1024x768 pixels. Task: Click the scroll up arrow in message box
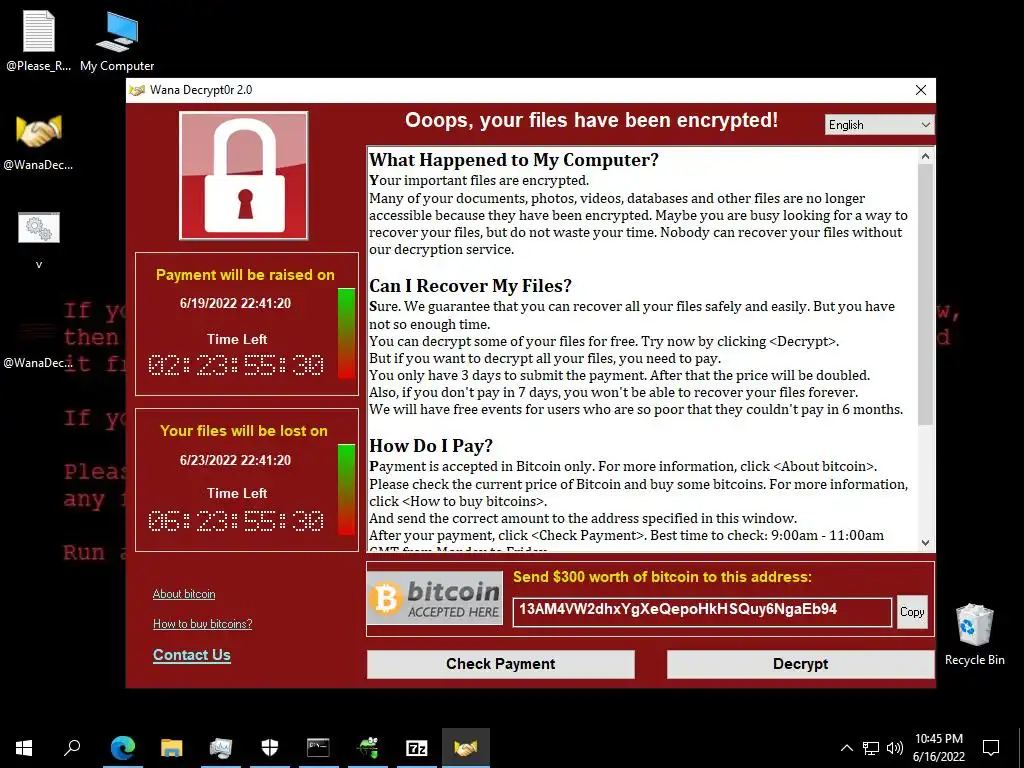pyautogui.click(x=925, y=156)
